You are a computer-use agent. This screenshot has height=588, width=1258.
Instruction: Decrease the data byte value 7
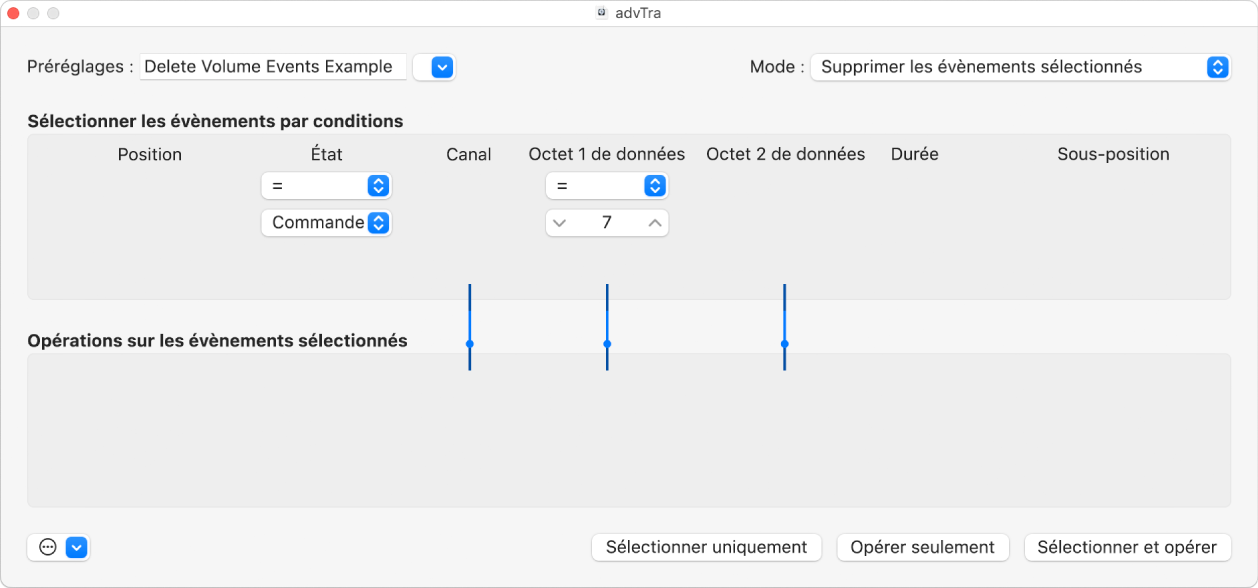click(x=560, y=222)
